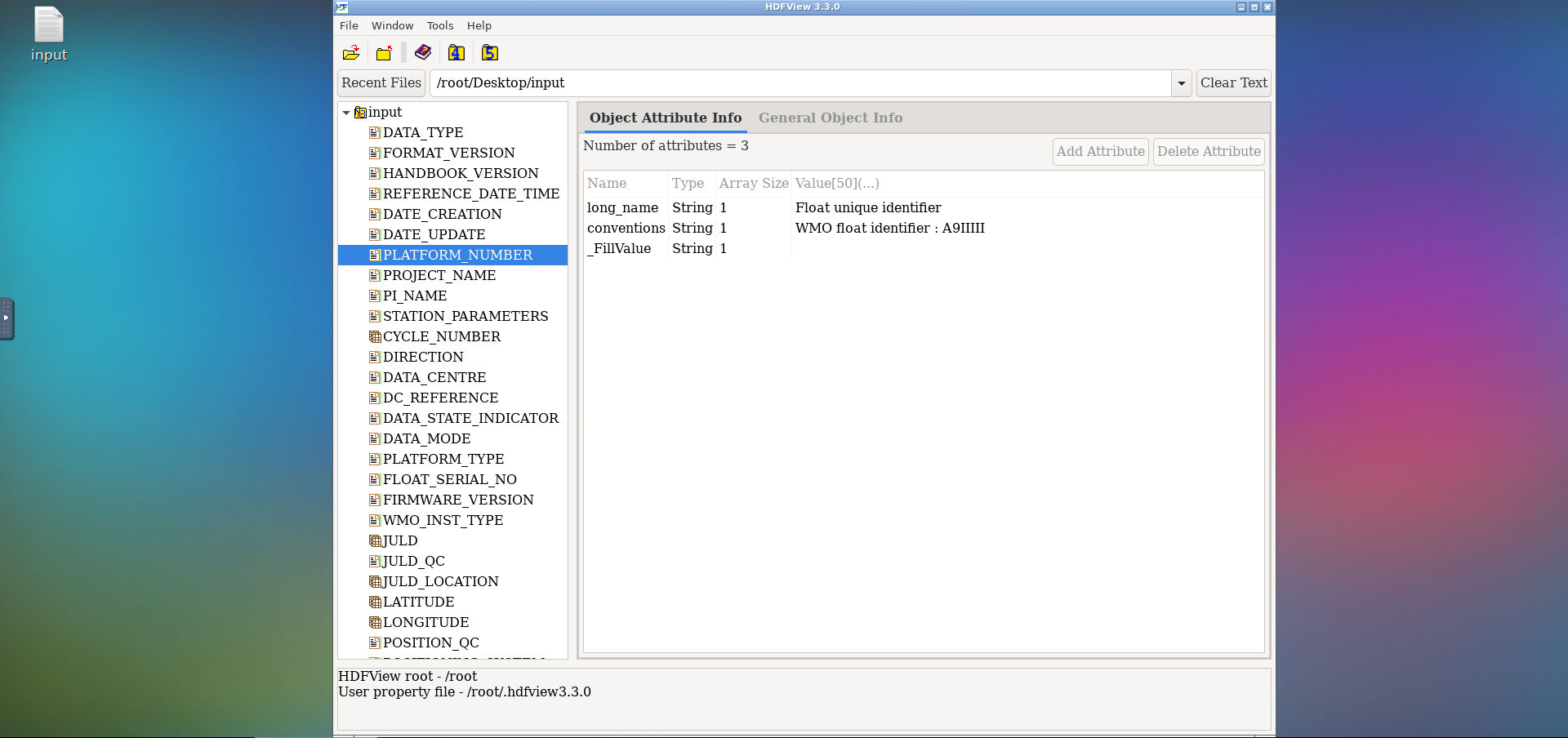This screenshot has width=1568, height=738.
Task: Click the JULD_QC dataset icon
Action: click(375, 561)
